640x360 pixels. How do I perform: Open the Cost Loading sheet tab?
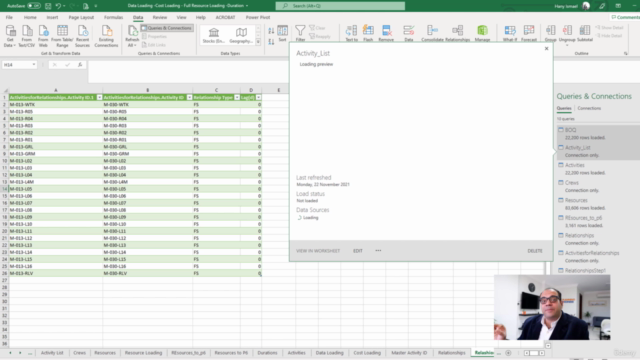pos(367,353)
